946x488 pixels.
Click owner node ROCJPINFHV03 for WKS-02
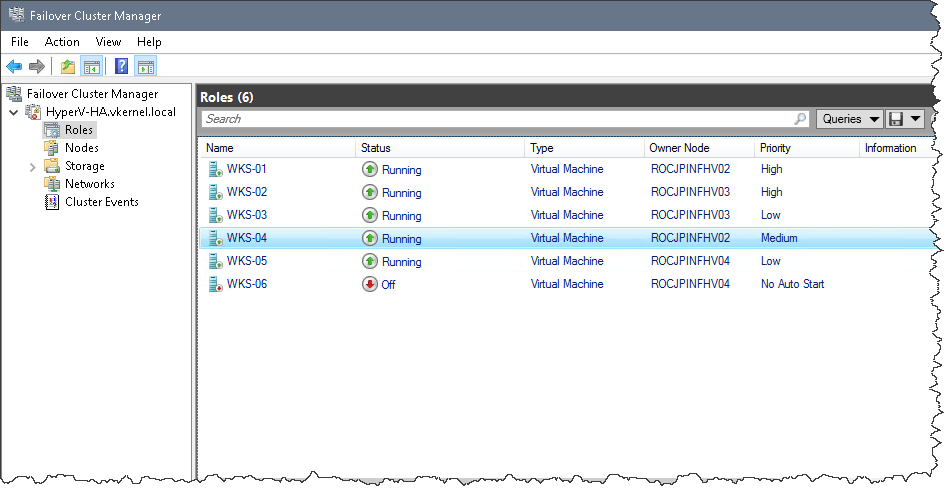click(690, 192)
